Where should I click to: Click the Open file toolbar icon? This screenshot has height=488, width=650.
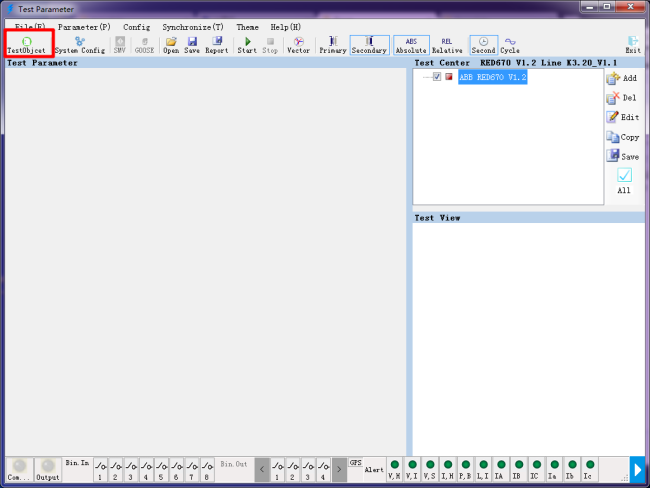coord(171,44)
